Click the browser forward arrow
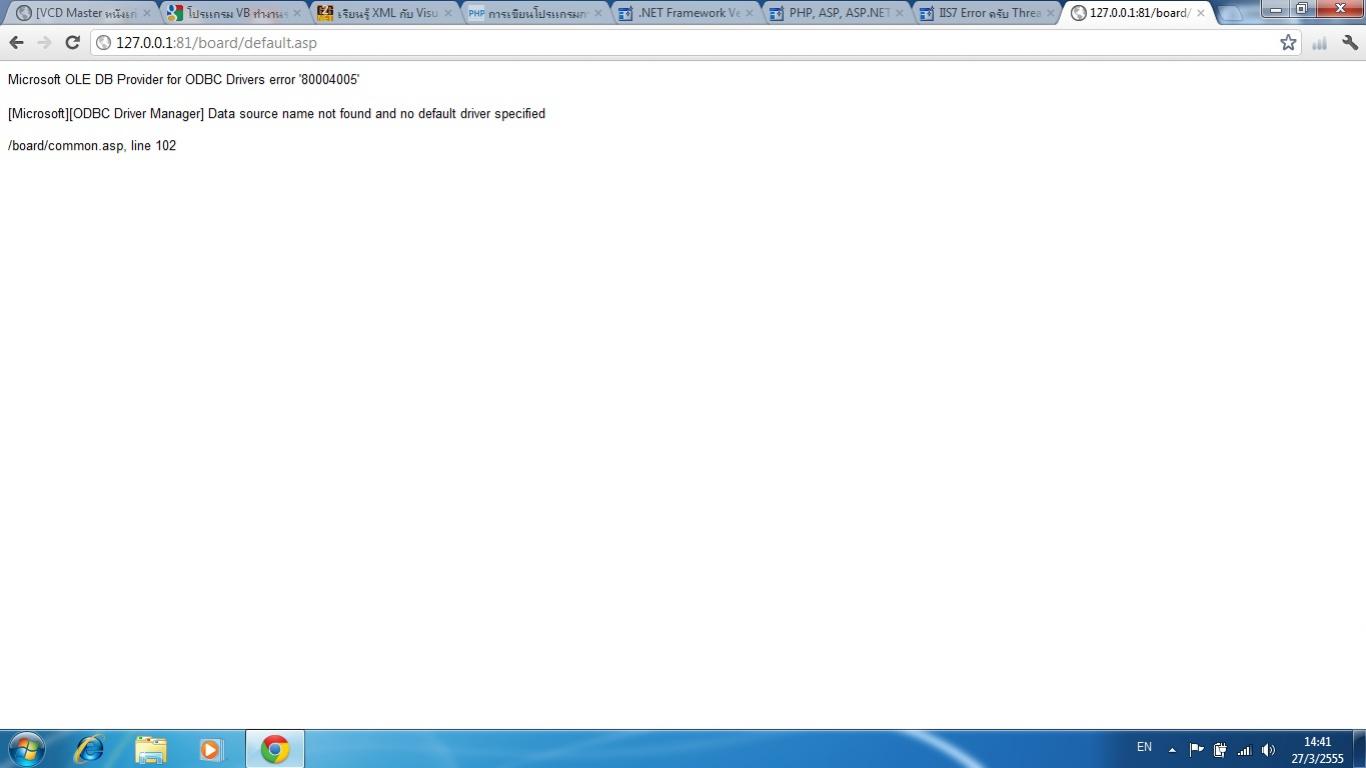The width and height of the screenshot is (1366, 768). click(x=44, y=43)
